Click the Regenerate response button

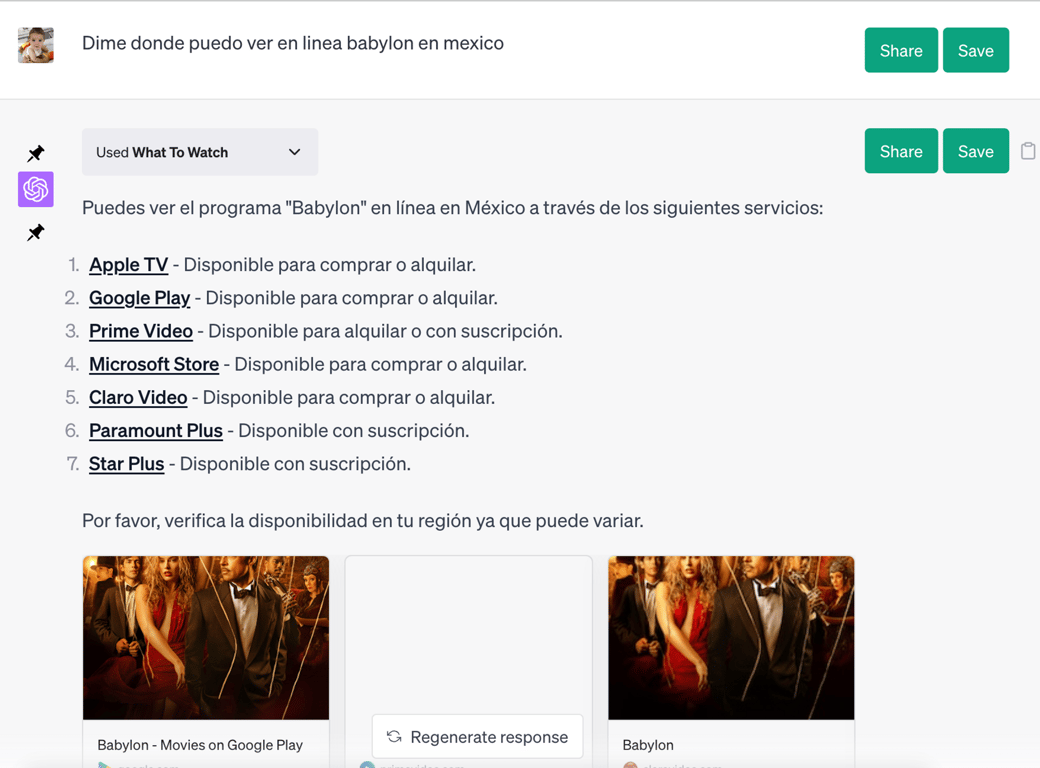pos(478,737)
